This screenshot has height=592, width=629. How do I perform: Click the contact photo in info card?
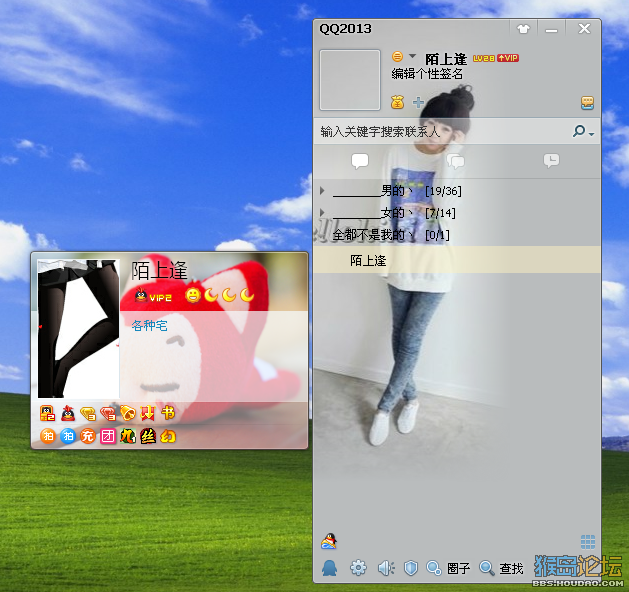79,328
